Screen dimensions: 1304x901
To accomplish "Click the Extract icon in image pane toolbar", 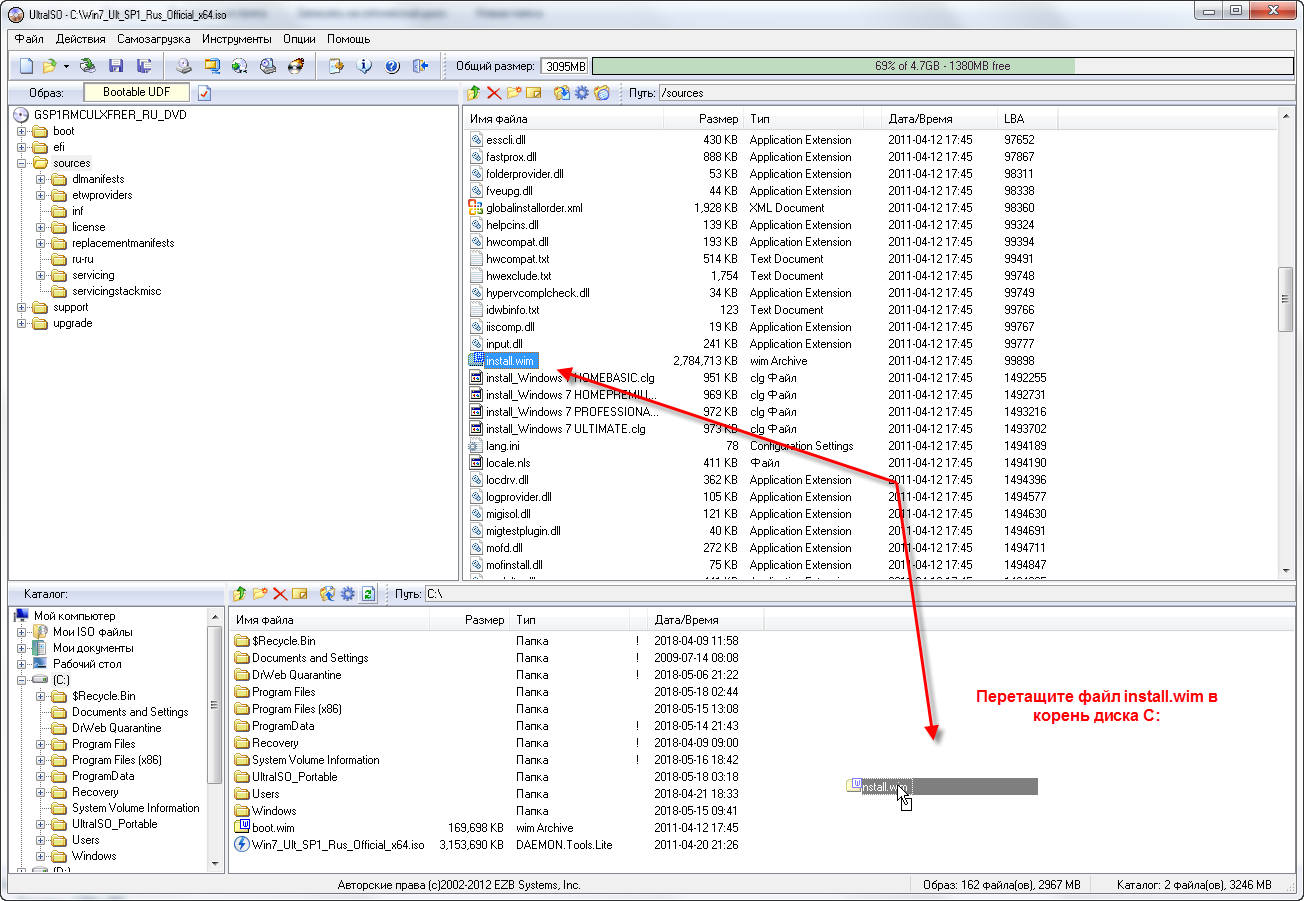I will tap(562, 93).
